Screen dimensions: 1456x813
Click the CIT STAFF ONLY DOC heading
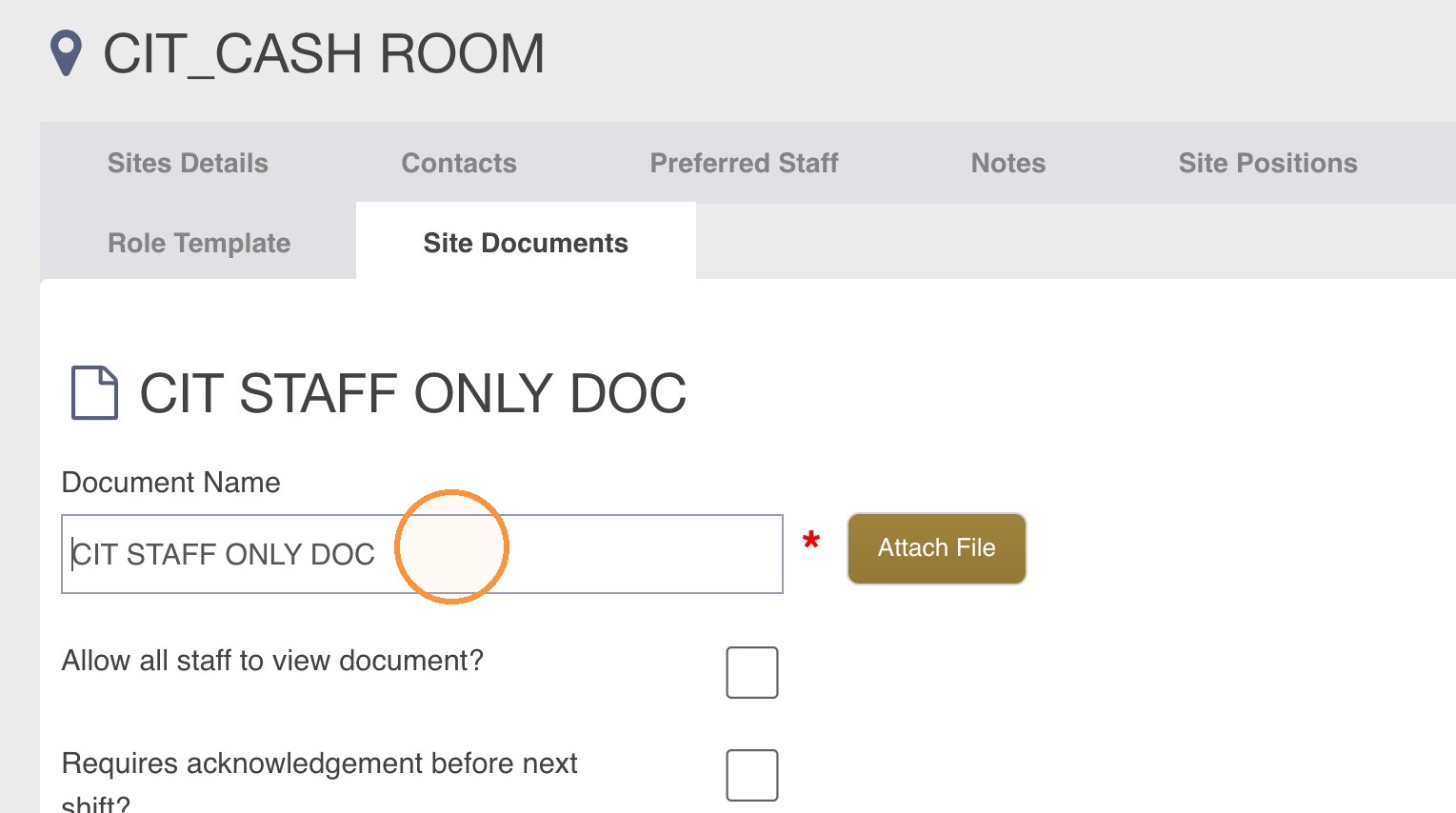[413, 393]
